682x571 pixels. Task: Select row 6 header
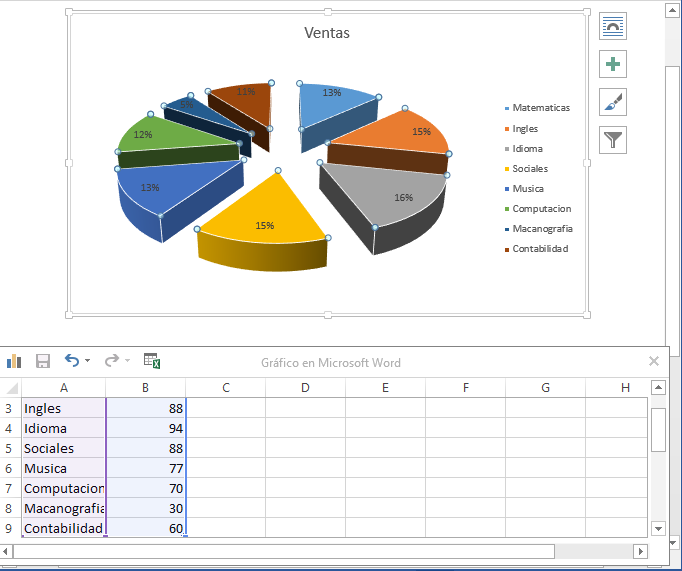9,468
